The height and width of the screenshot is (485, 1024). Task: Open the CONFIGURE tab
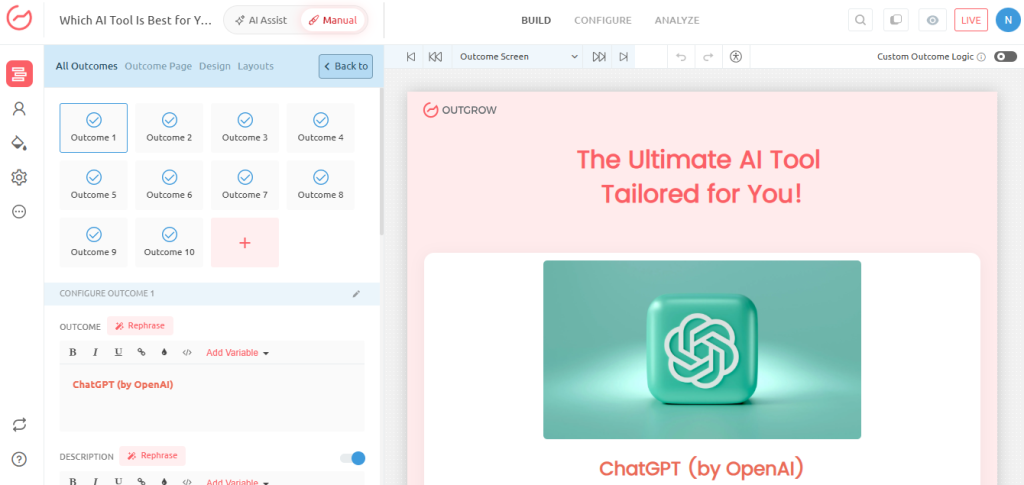[x=603, y=20]
